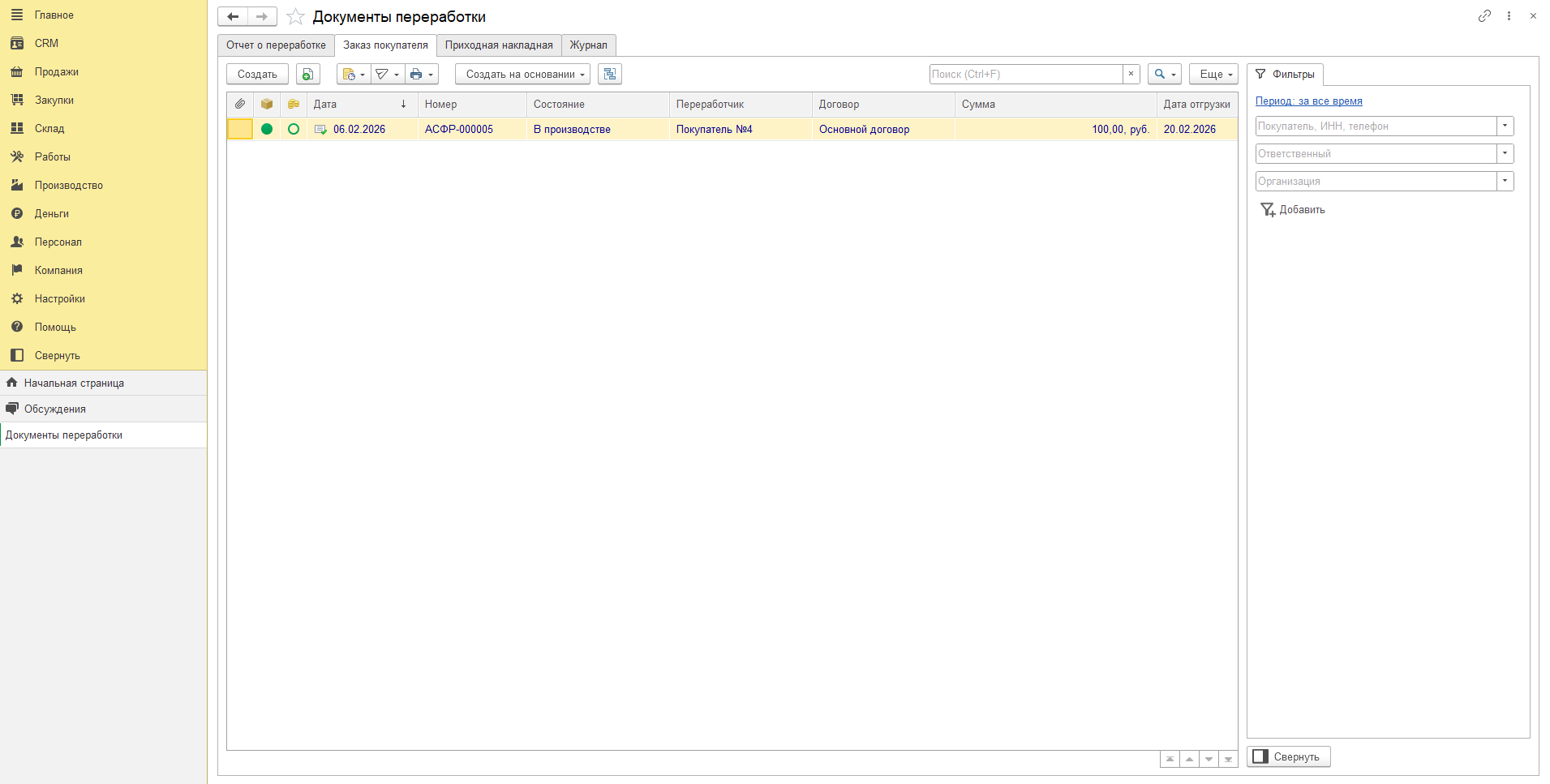
Task: Expand the Создать на основании dropdown
Action: pos(522,74)
